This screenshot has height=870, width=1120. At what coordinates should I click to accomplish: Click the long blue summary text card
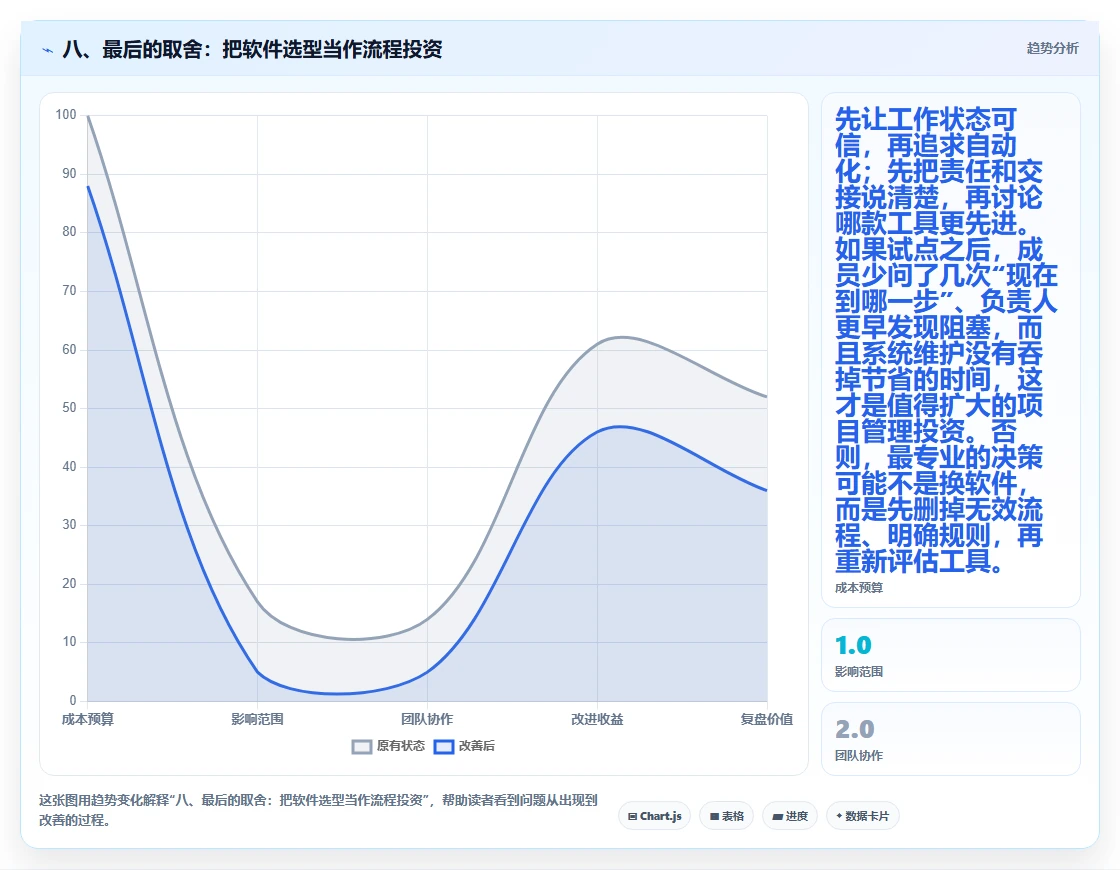[951, 350]
